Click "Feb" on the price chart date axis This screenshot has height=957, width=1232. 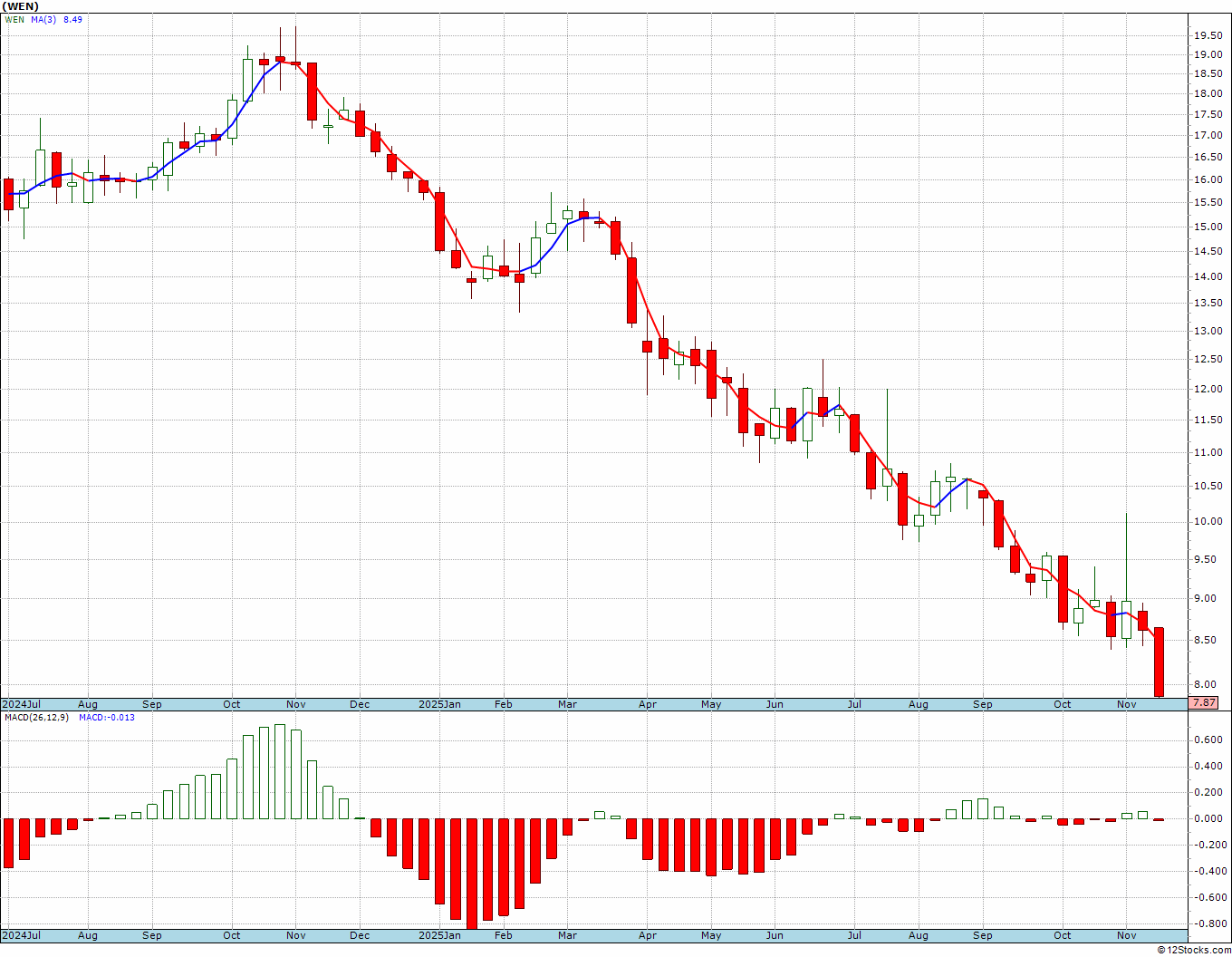[503, 704]
